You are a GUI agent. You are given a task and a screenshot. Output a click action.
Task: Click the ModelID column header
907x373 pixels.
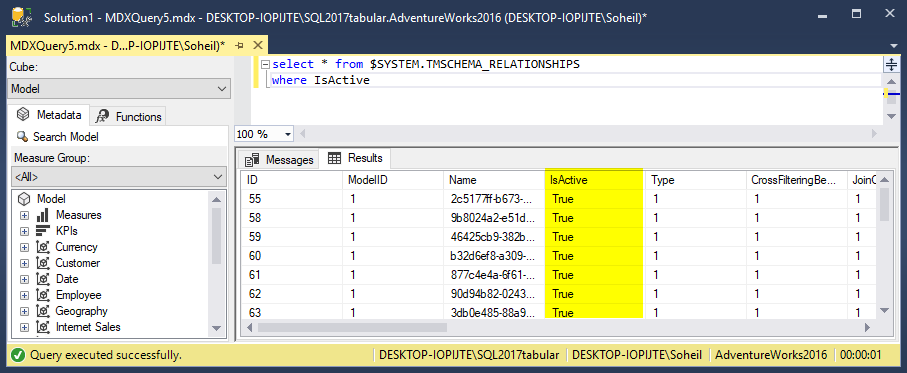[393, 180]
